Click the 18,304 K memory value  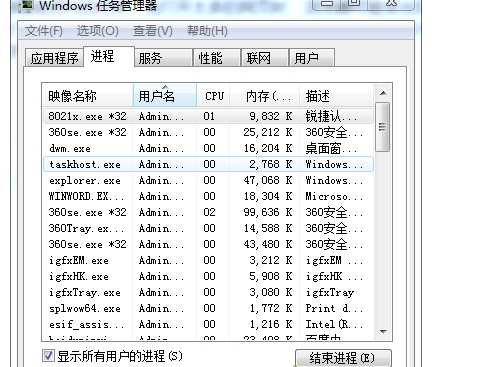click(x=268, y=196)
